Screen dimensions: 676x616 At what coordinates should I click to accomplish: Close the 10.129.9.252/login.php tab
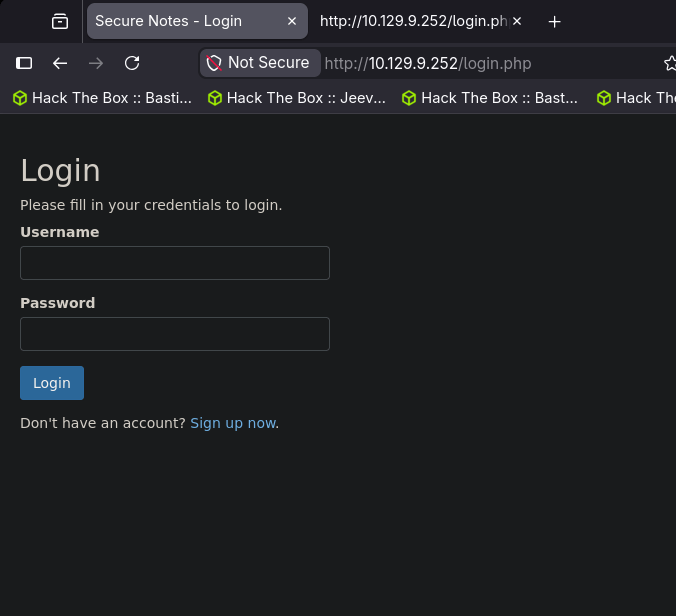516,21
